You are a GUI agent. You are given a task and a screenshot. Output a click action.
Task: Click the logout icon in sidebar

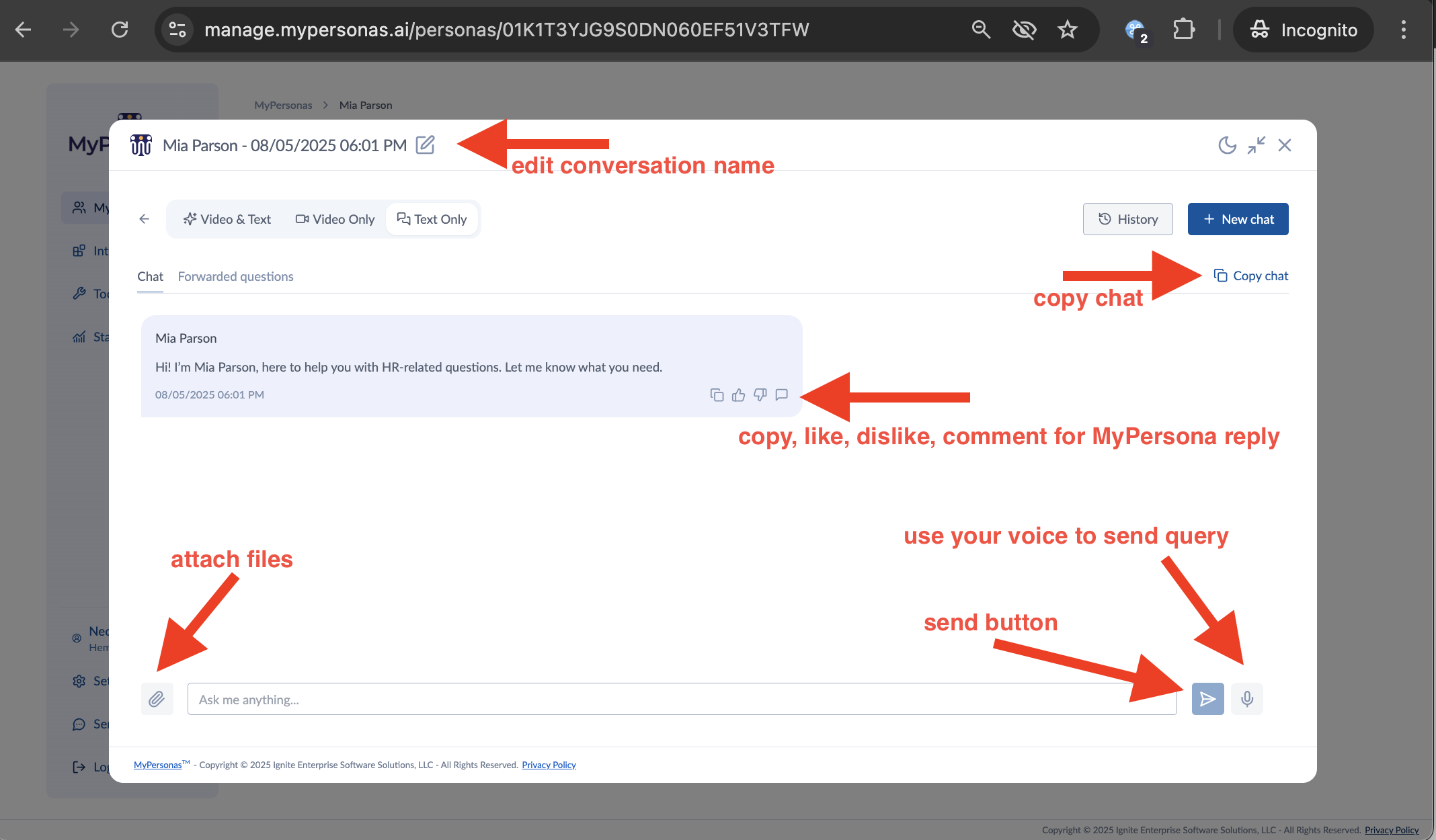(79, 767)
